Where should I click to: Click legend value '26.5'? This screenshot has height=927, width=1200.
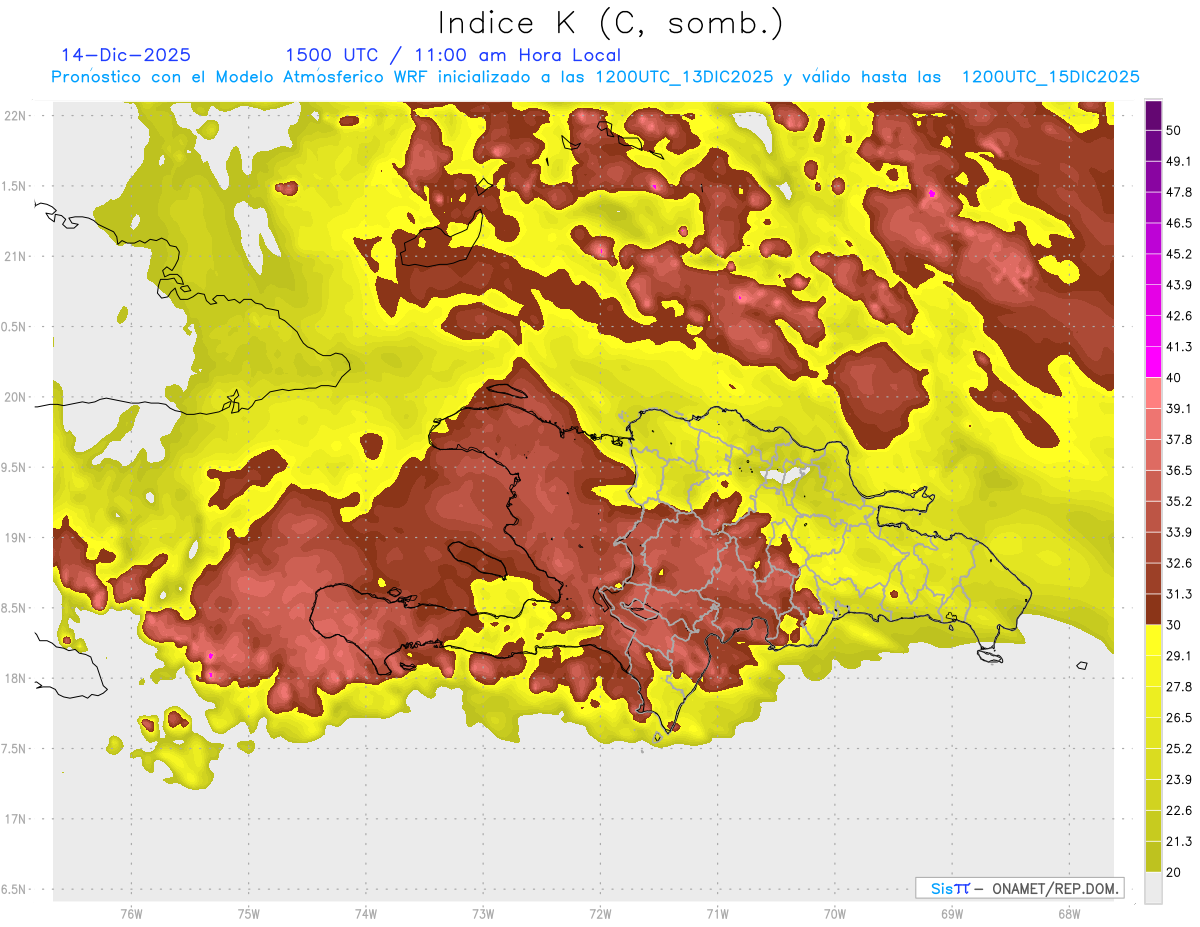1178,718
